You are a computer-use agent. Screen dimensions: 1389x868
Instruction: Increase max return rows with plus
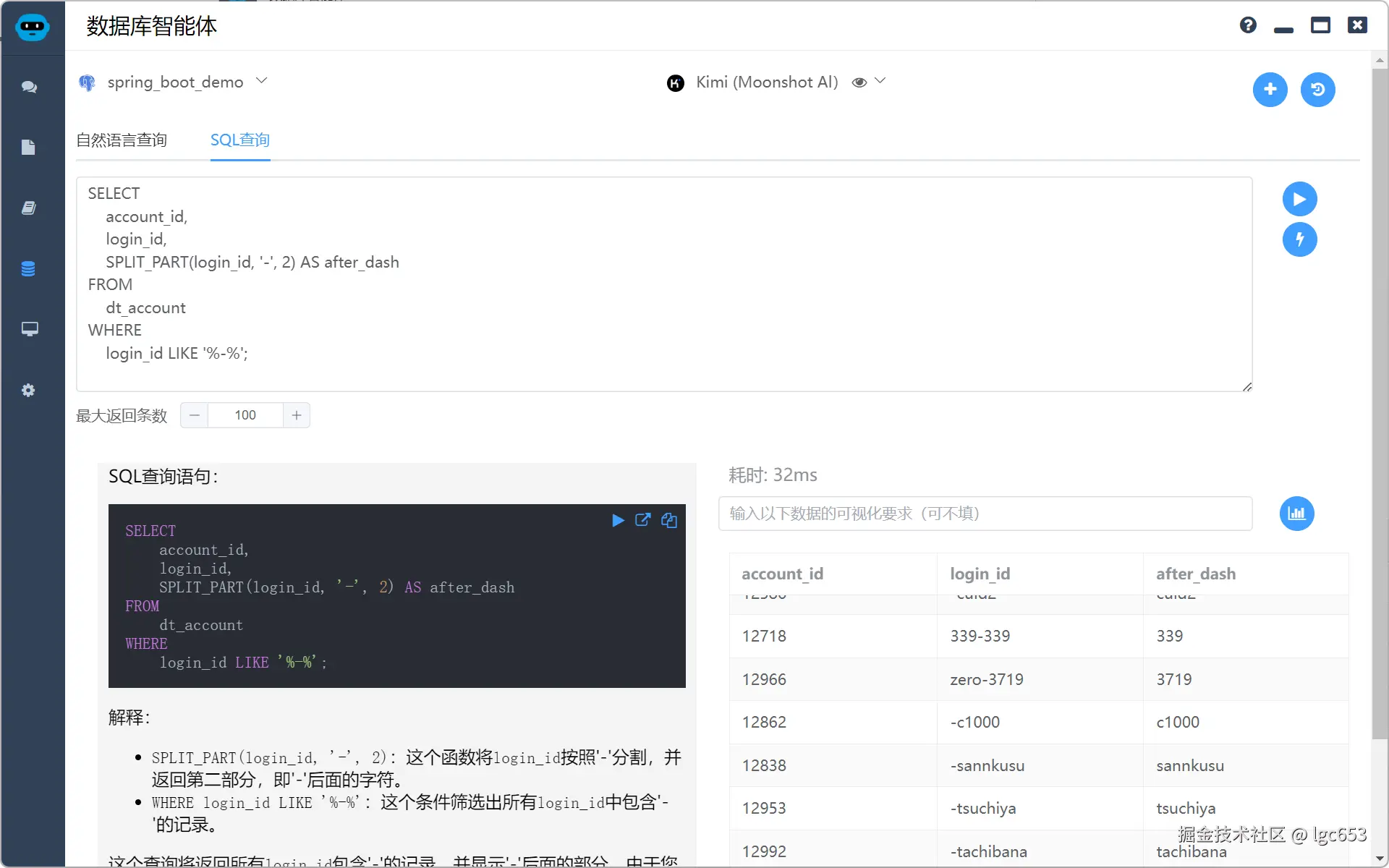[297, 415]
